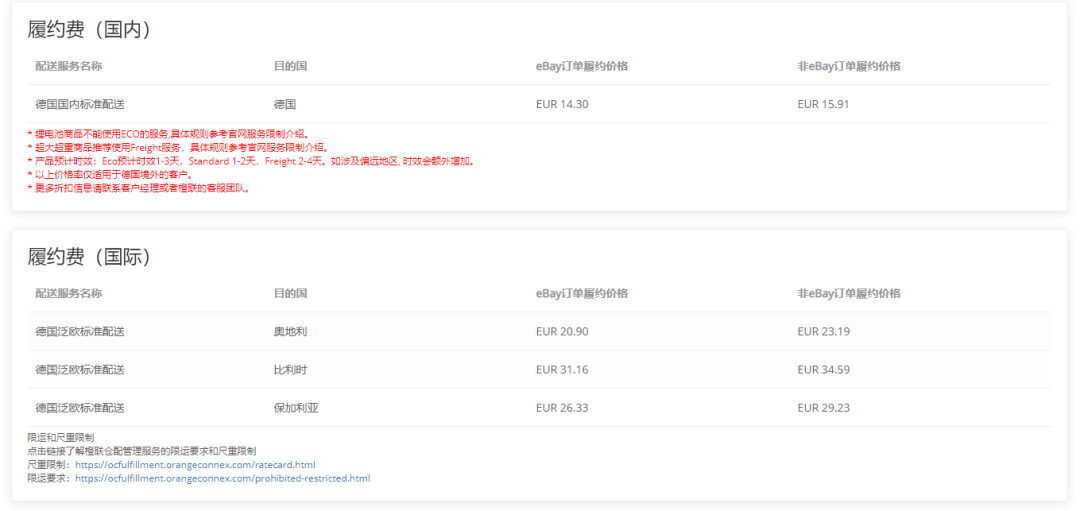Click 德国泛欧标准配送 in the 保加利亚 row
1080x511 pixels.
tap(80, 408)
